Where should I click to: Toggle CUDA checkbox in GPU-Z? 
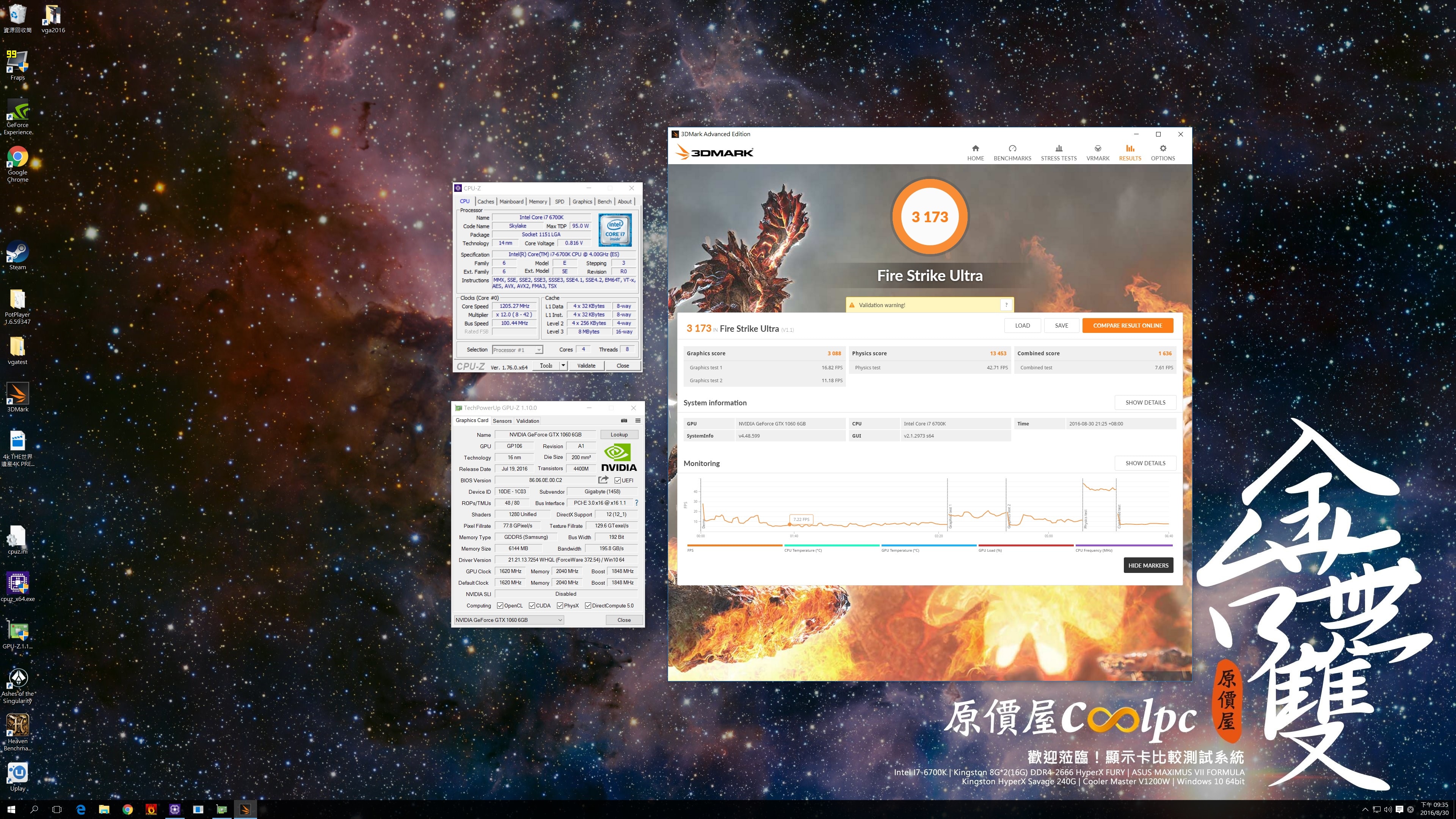(x=532, y=606)
